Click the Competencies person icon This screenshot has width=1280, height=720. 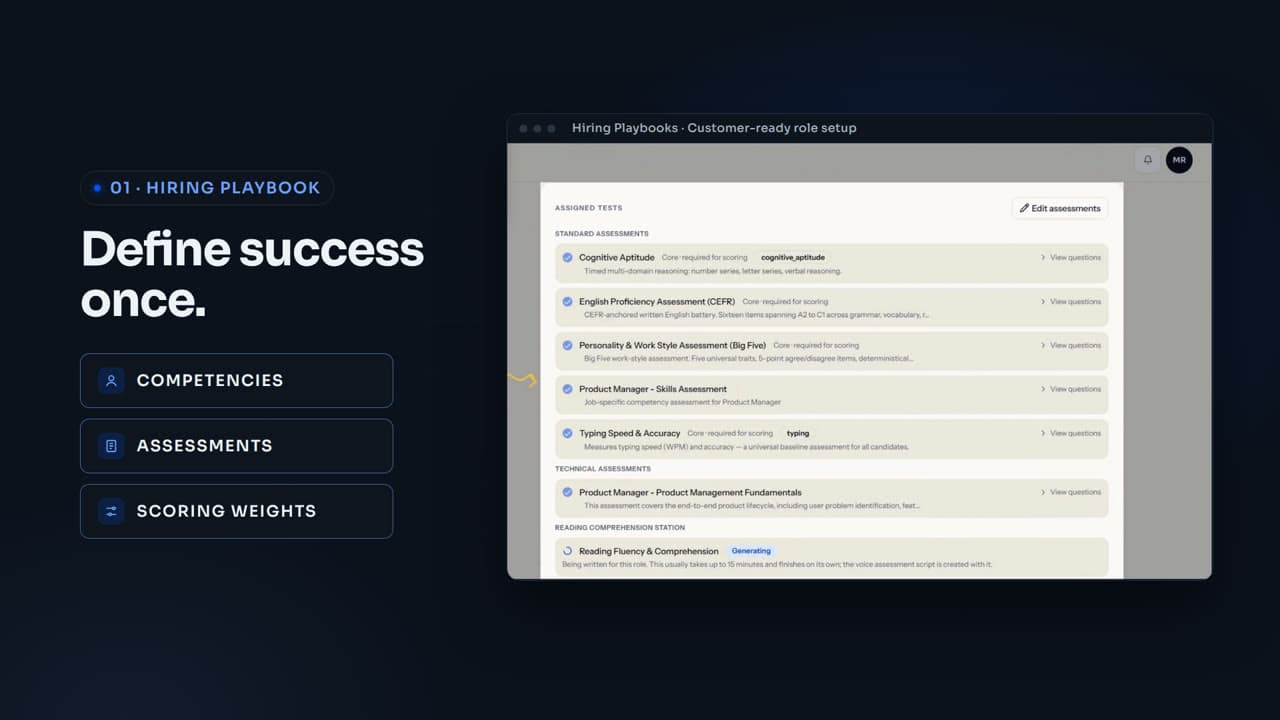(111, 380)
